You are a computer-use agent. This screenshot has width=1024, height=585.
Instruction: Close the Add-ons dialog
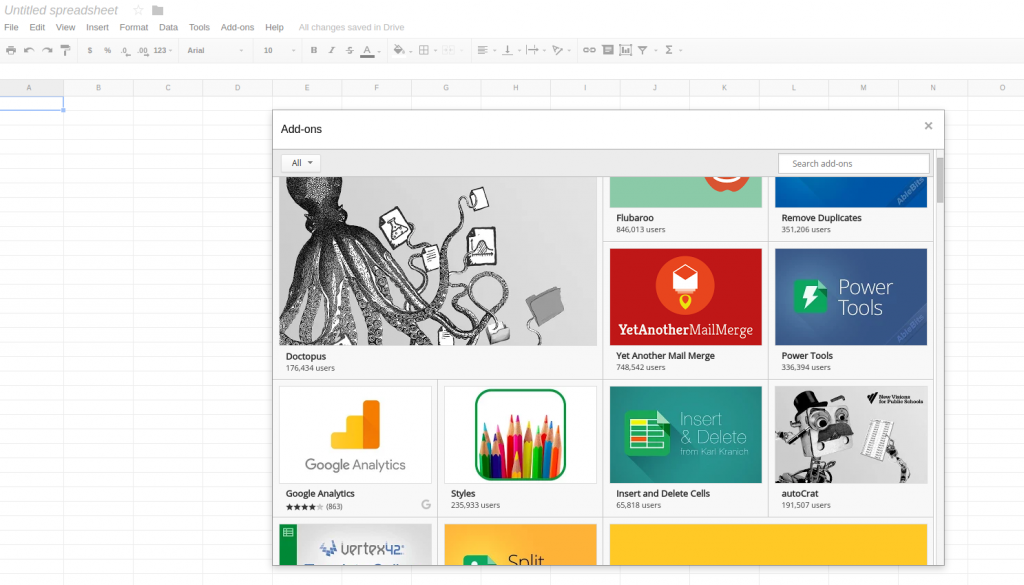pyautogui.click(x=928, y=126)
